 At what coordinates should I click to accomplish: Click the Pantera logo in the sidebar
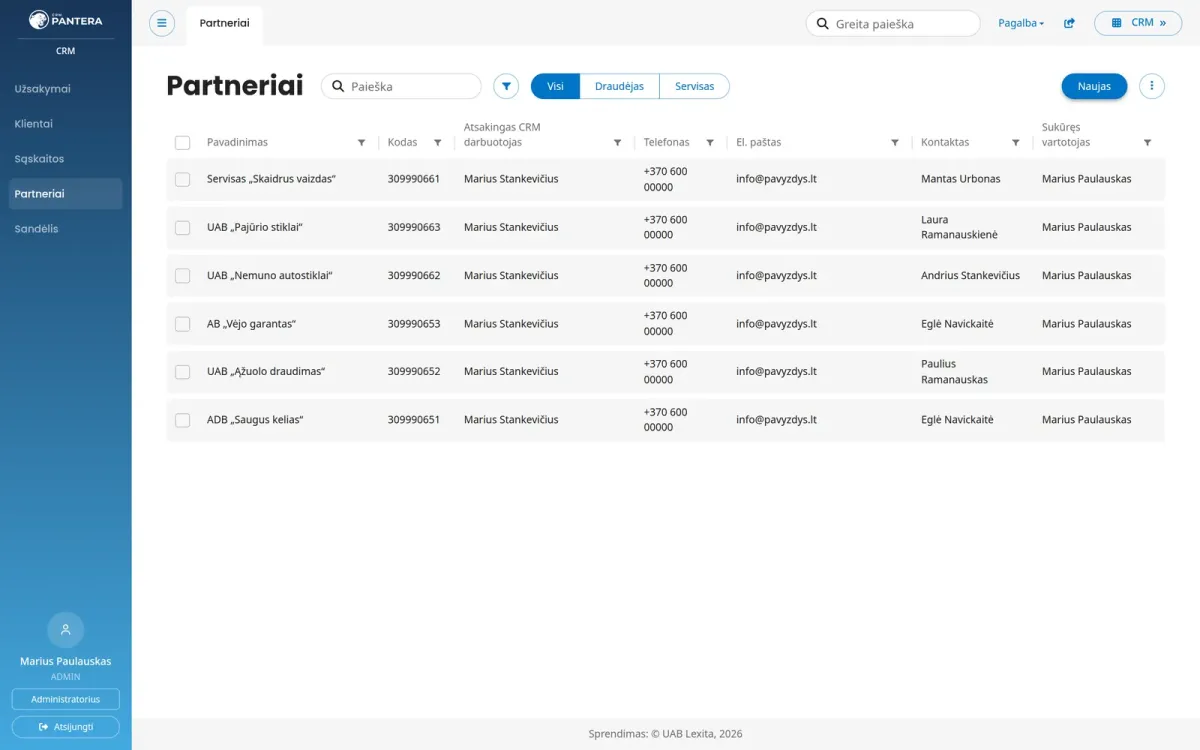[65, 20]
